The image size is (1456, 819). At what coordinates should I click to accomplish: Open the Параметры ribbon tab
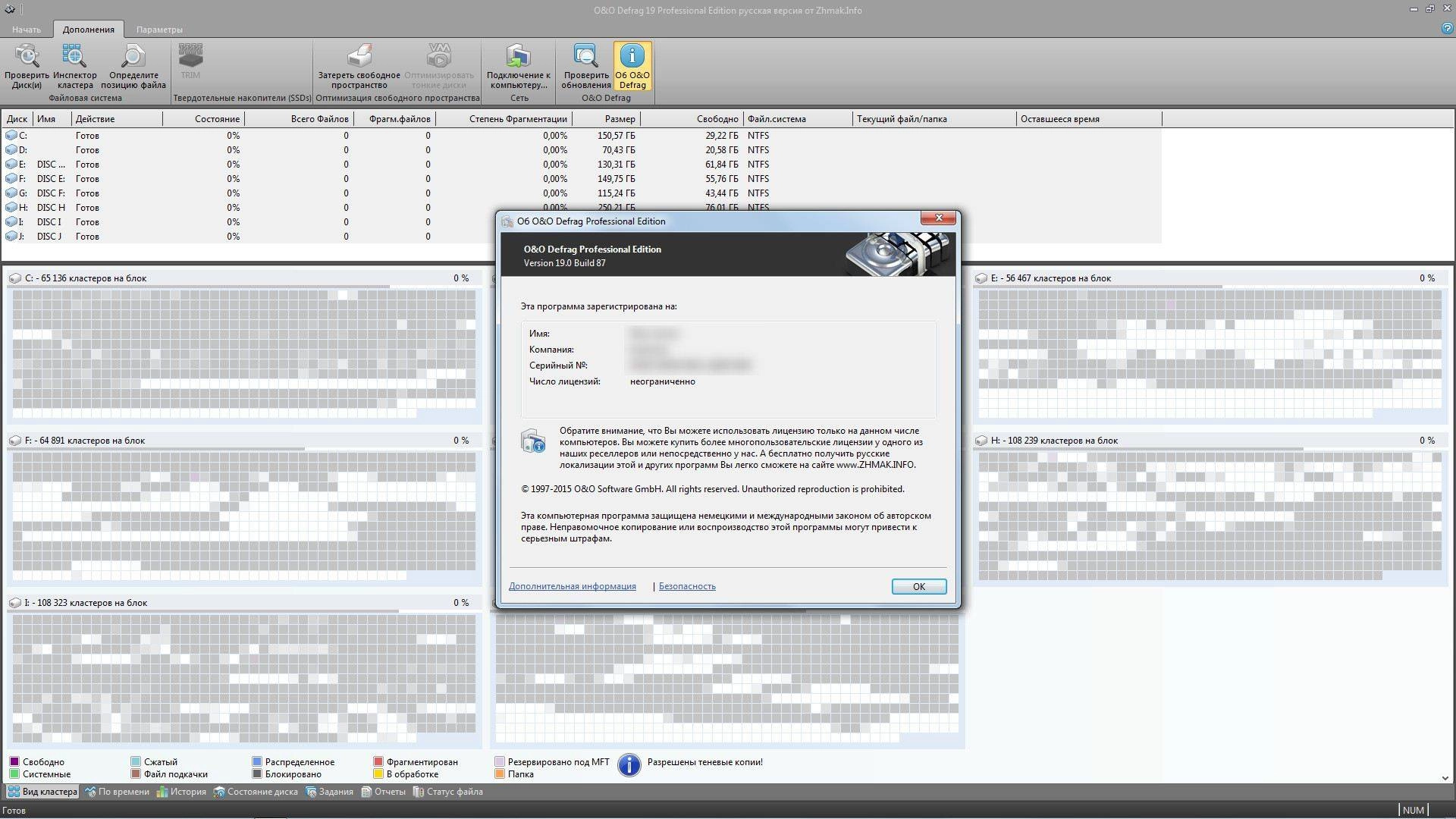pyautogui.click(x=159, y=30)
